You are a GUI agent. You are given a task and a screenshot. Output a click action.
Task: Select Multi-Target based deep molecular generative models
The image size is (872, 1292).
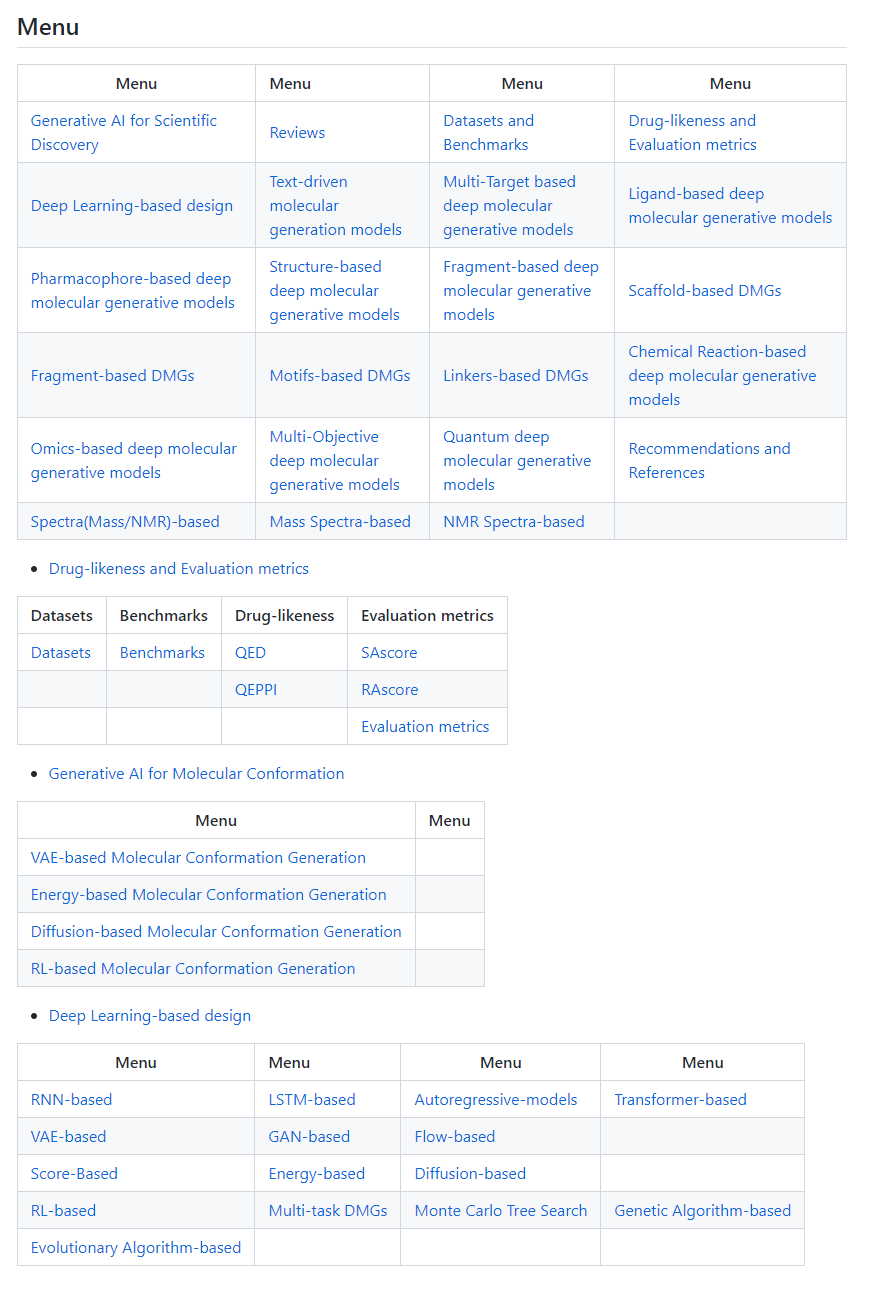[x=509, y=205]
